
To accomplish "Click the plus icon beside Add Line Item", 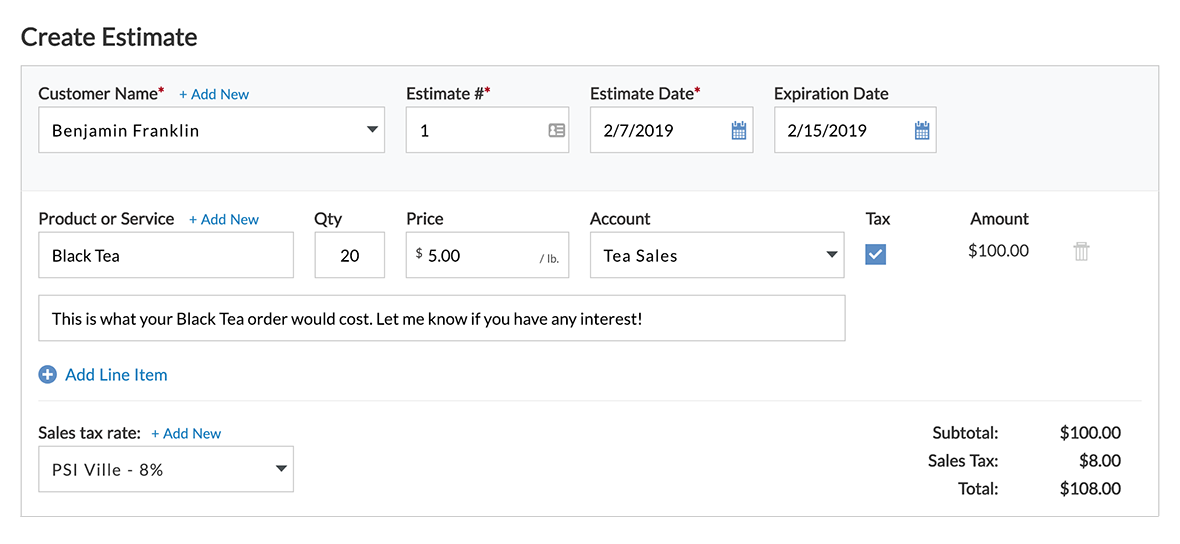I will coord(48,375).
